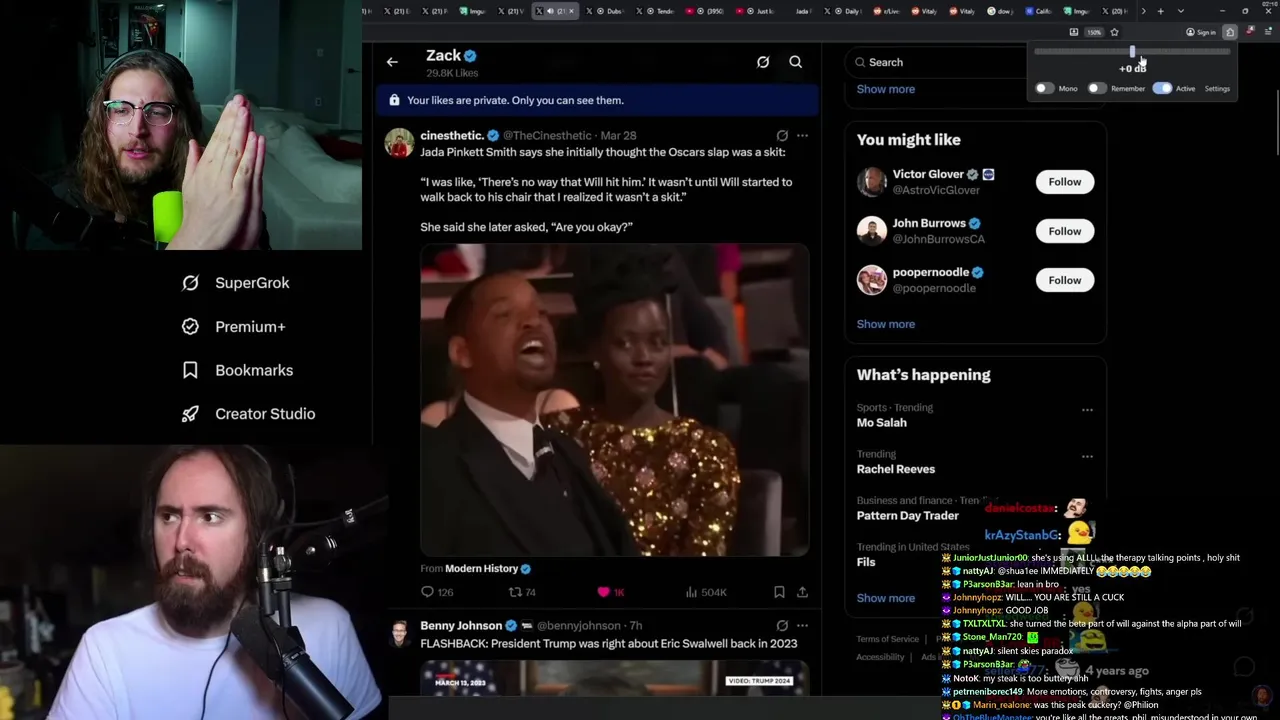This screenshot has height=720, width=1280.
Task: Click the 150% zoom level indicator
Action: pyautogui.click(x=1094, y=32)
